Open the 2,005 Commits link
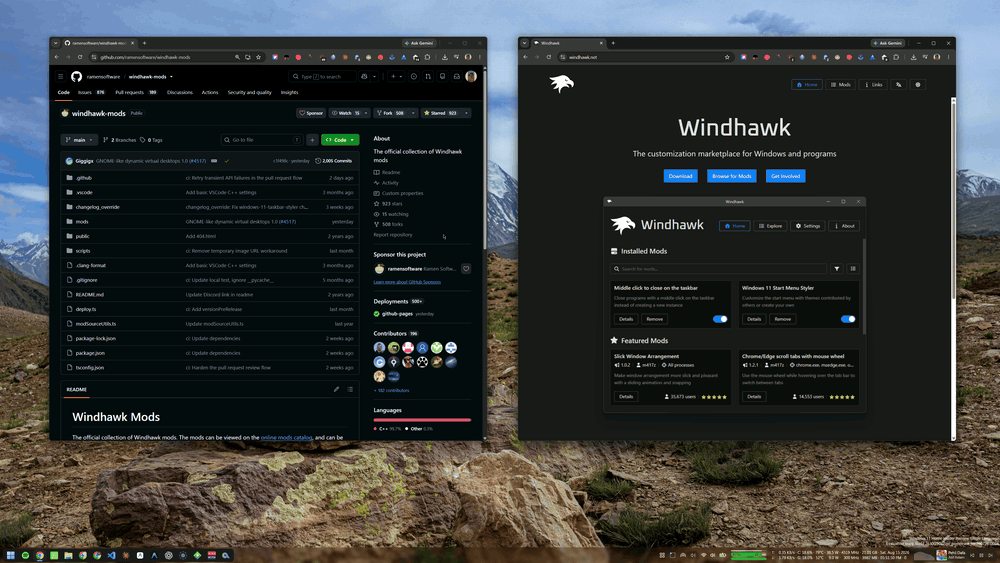Image resolution: width=1000 pixels, height=563 pixels. pyautogui.click(x=334, y=161)
